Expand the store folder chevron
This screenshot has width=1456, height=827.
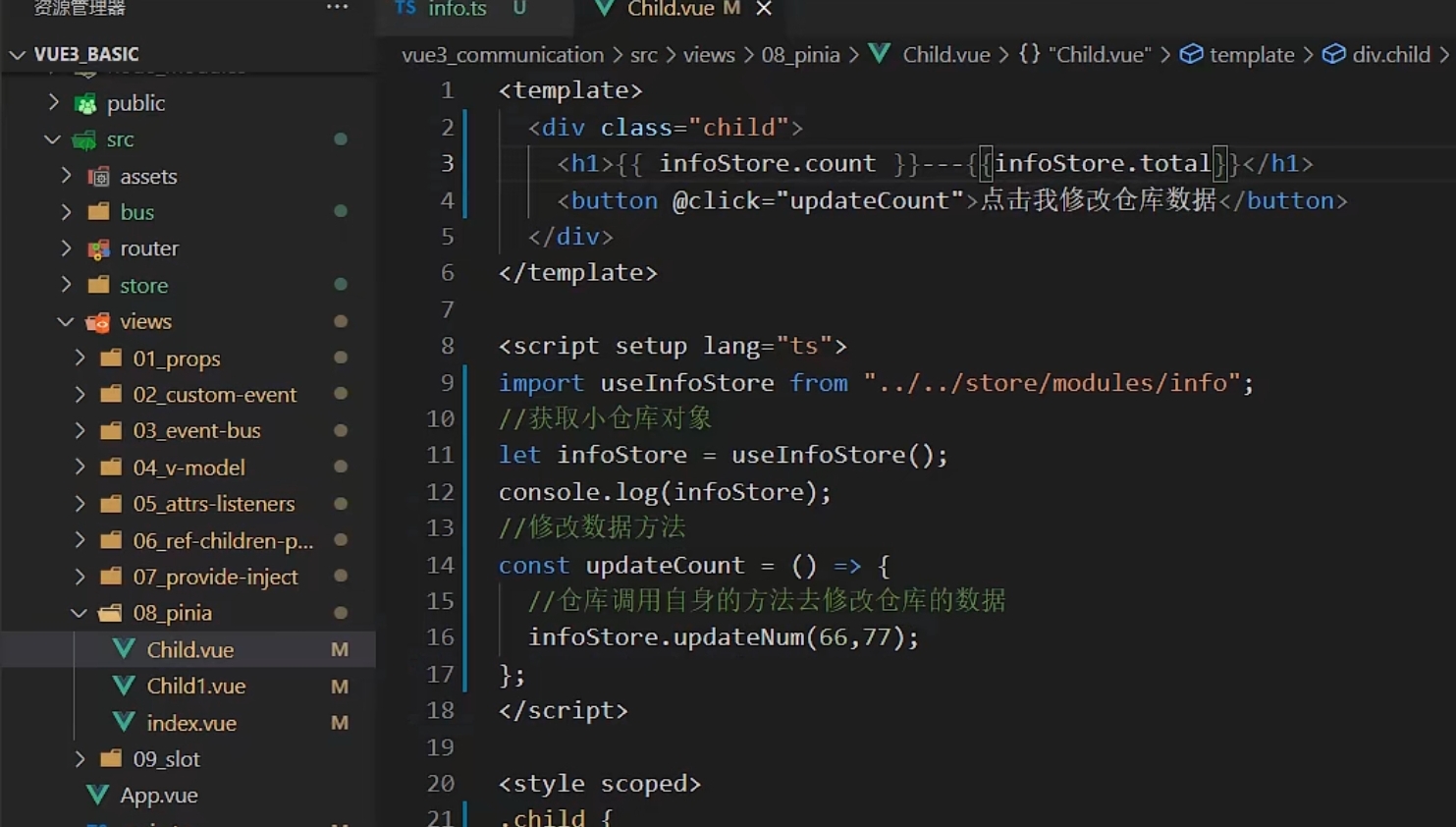tap(67, 285)
